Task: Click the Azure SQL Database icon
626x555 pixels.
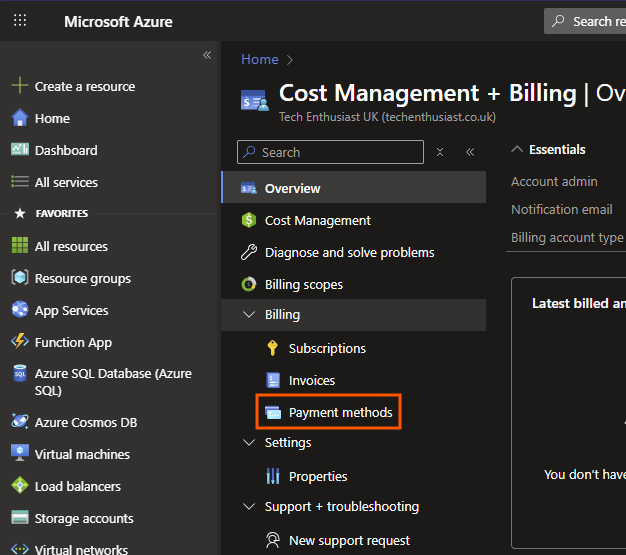Action: click(x=20, y=373)
